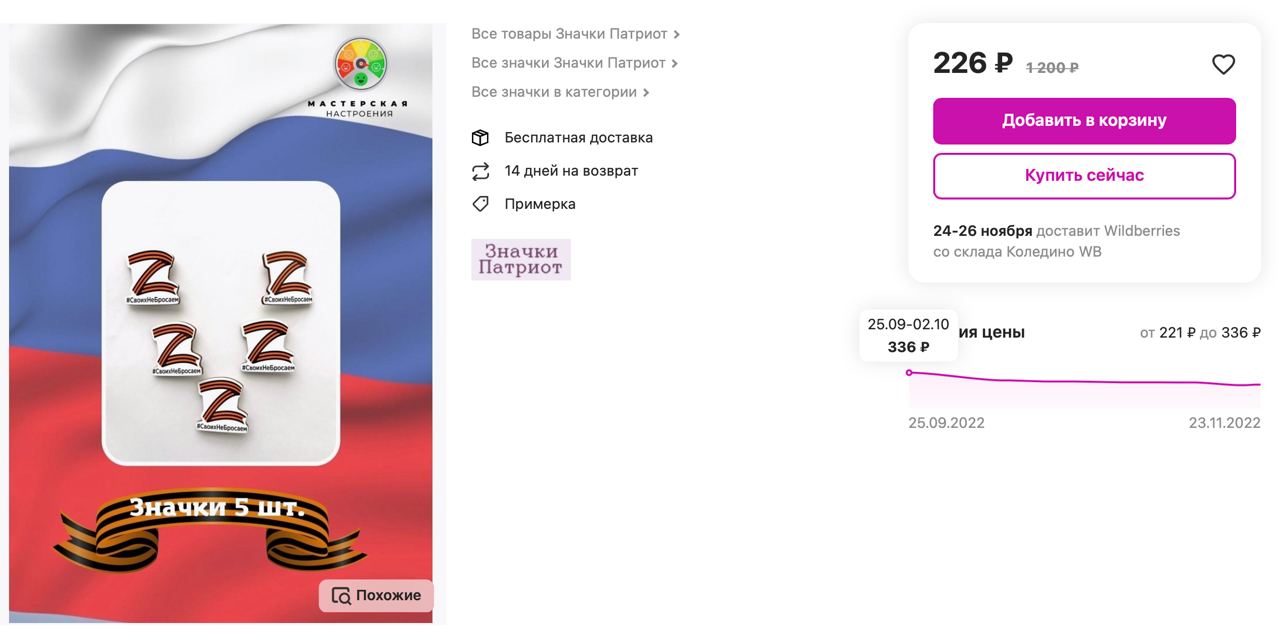Click the Похожие similar products button
Screen dimensions: 1280x643
(x=376, y=596)
